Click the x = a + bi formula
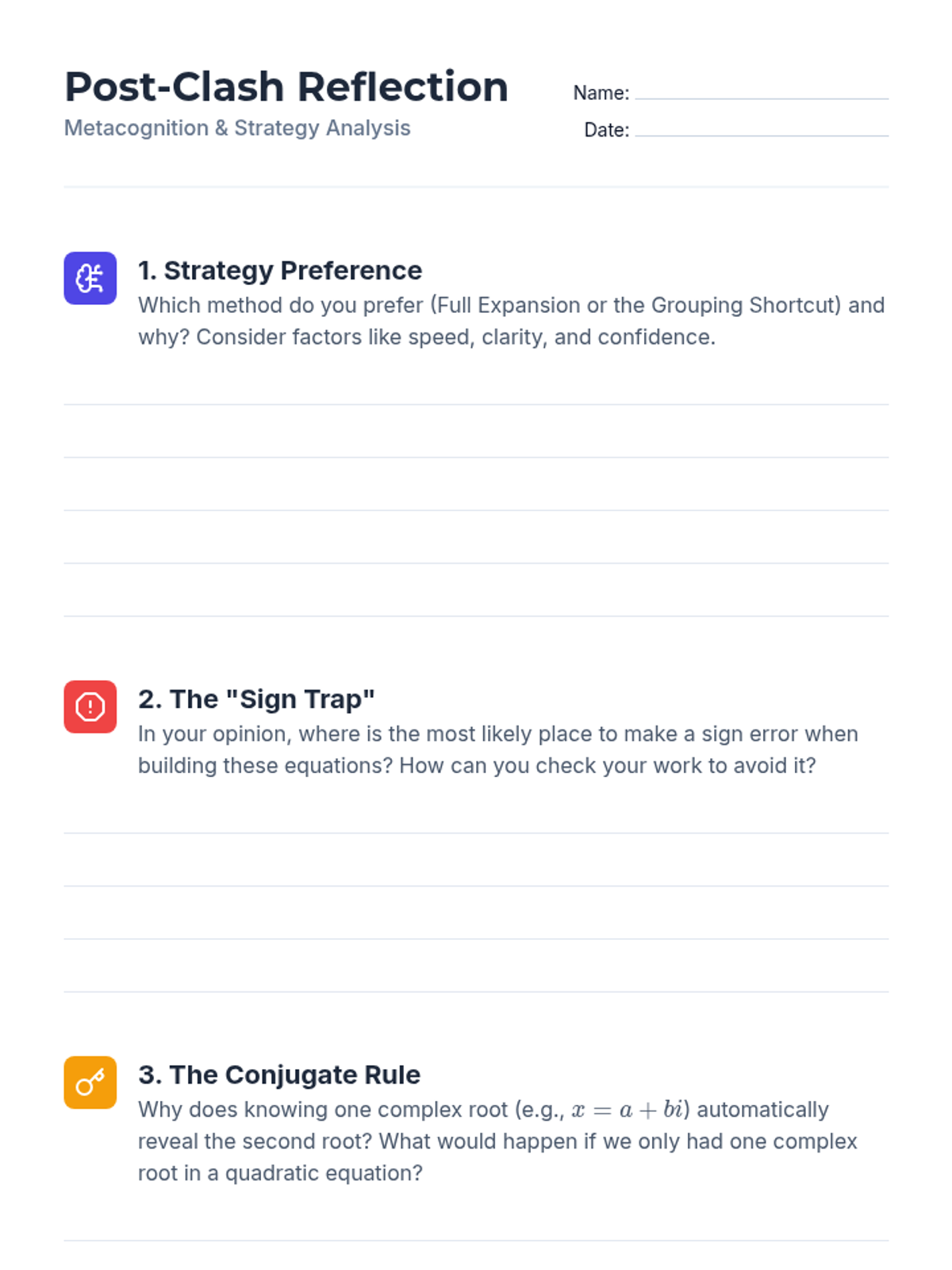The image size is (952, 1270). [626, 1110]
